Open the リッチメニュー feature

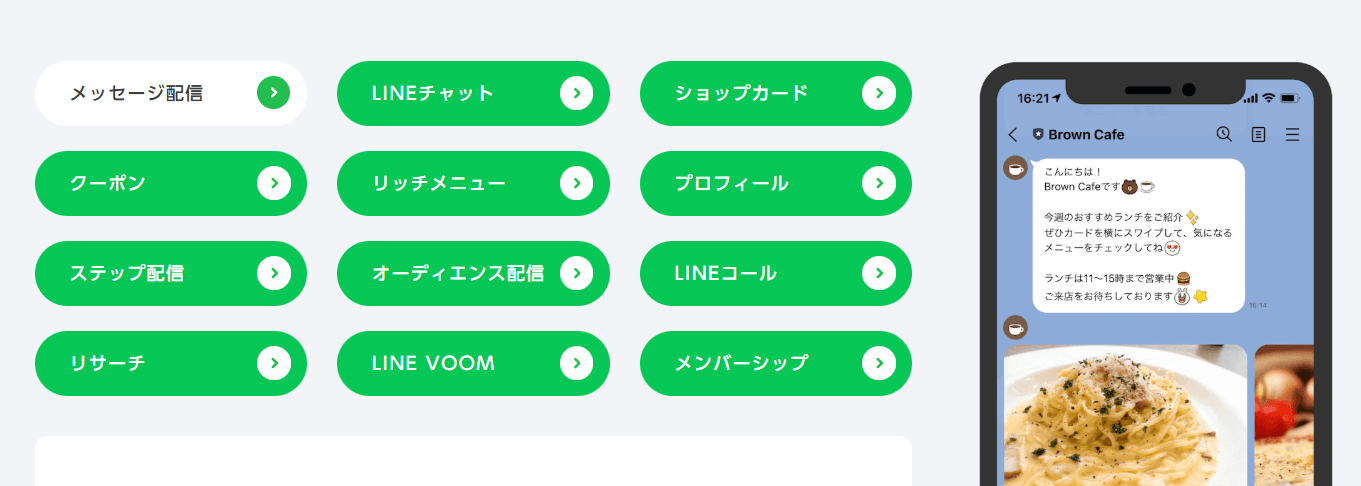pos(473,183)
